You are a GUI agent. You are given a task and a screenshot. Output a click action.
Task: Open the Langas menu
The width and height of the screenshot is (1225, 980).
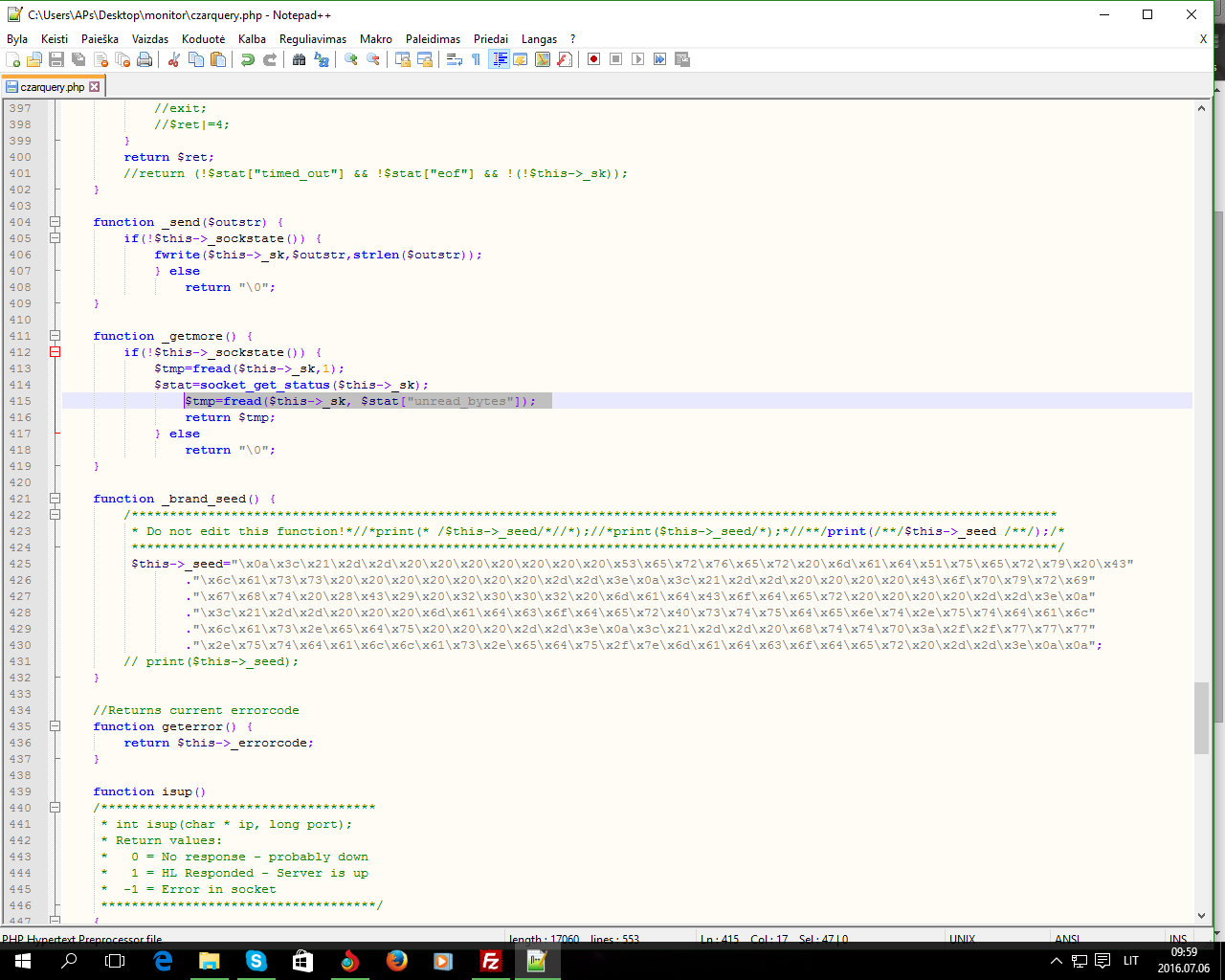pyautogui.click(x=540, y=39)
